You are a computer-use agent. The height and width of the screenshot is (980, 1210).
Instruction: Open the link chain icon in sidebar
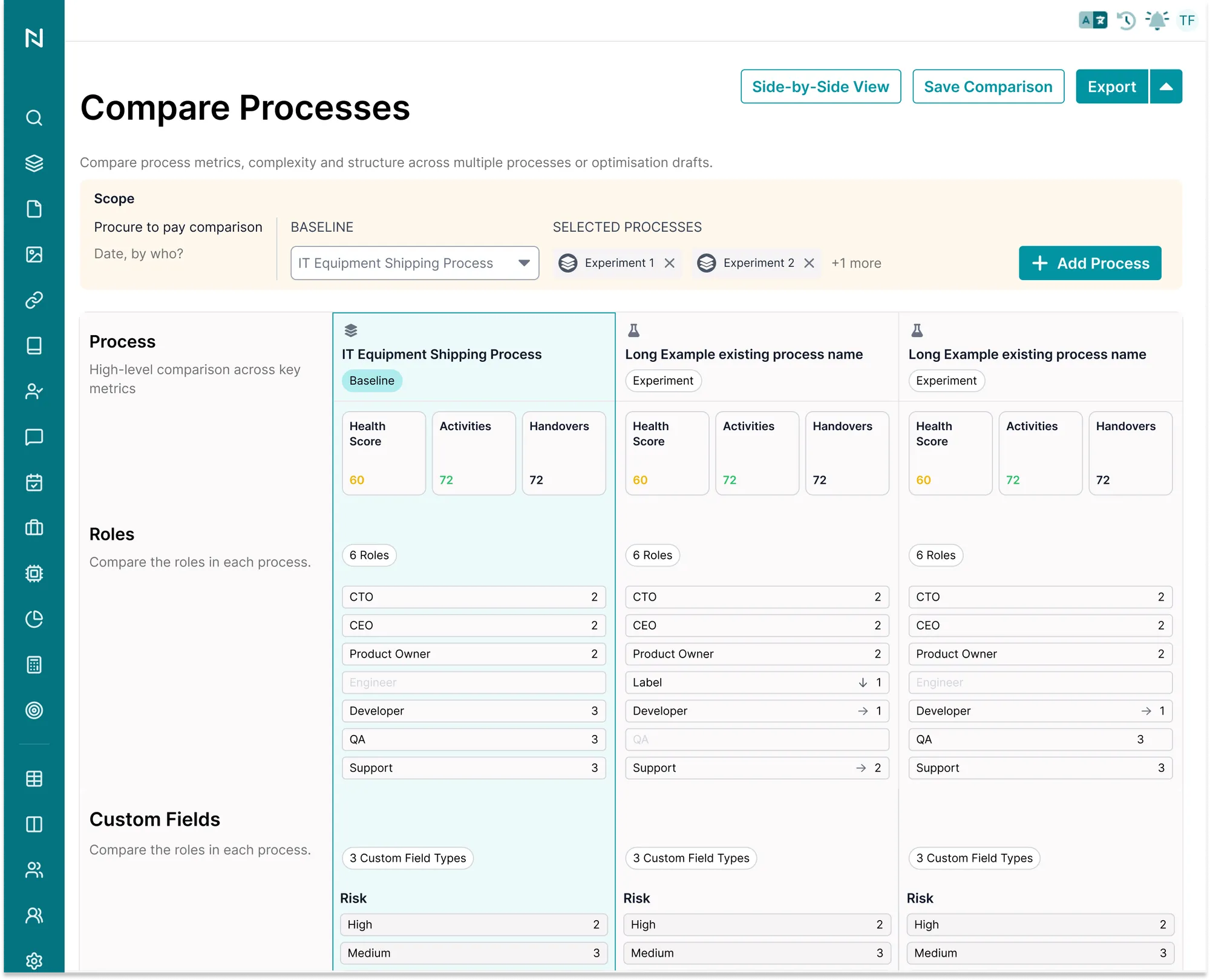tap(34, 300)
